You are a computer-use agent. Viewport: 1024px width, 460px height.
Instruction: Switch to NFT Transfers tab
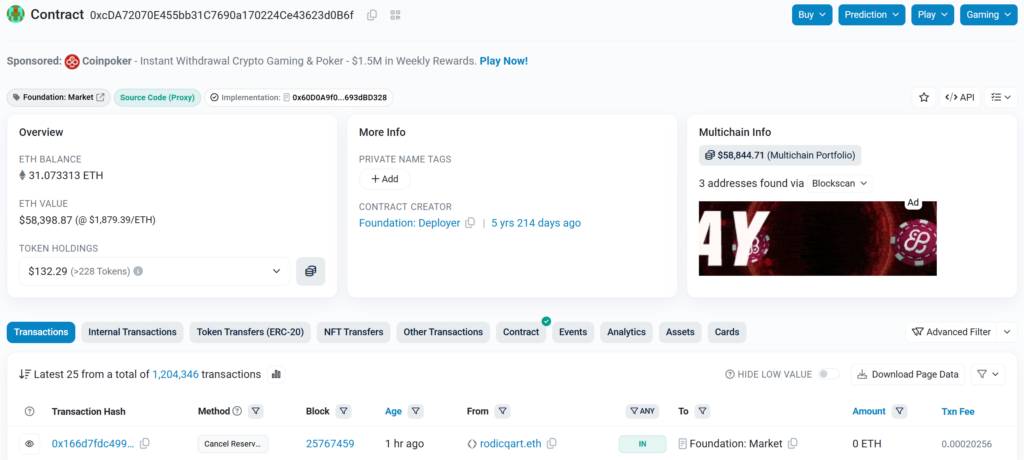(354, 332)
